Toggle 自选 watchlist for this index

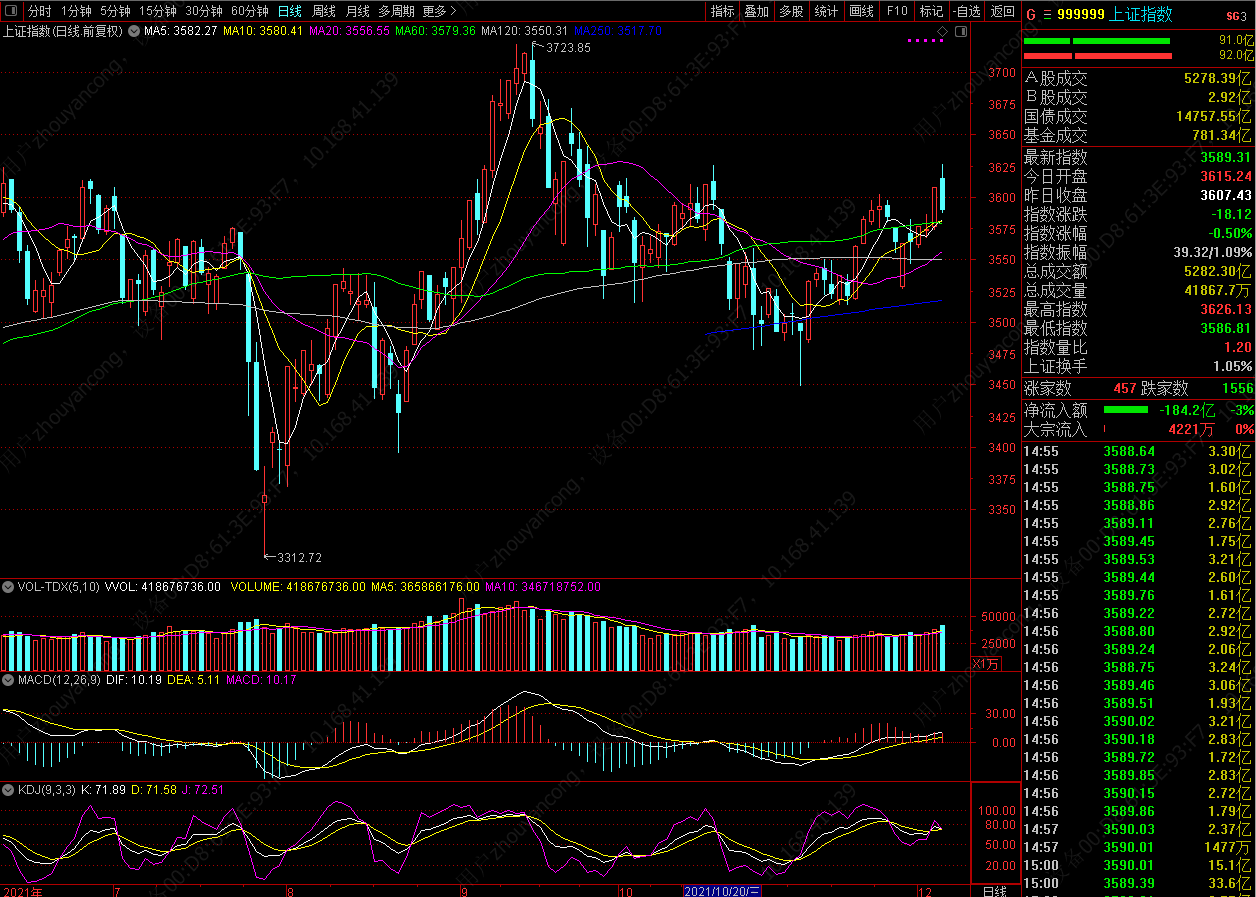[965, 11]
